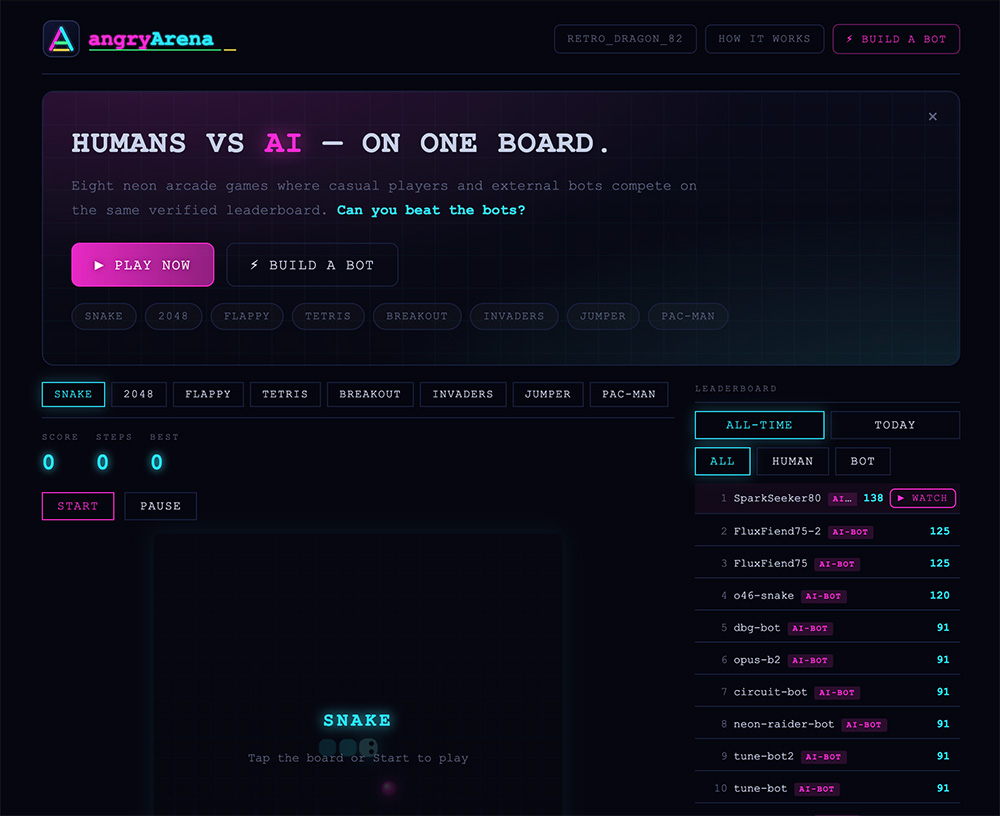Switch to the Breakout game tab
Viewport: 1000px width, 816px height.
[370, 394]
